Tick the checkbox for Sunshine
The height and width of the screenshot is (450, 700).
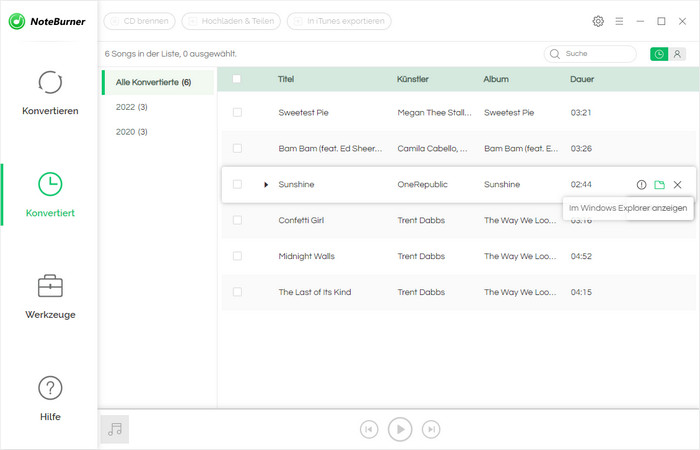(237, 184)
